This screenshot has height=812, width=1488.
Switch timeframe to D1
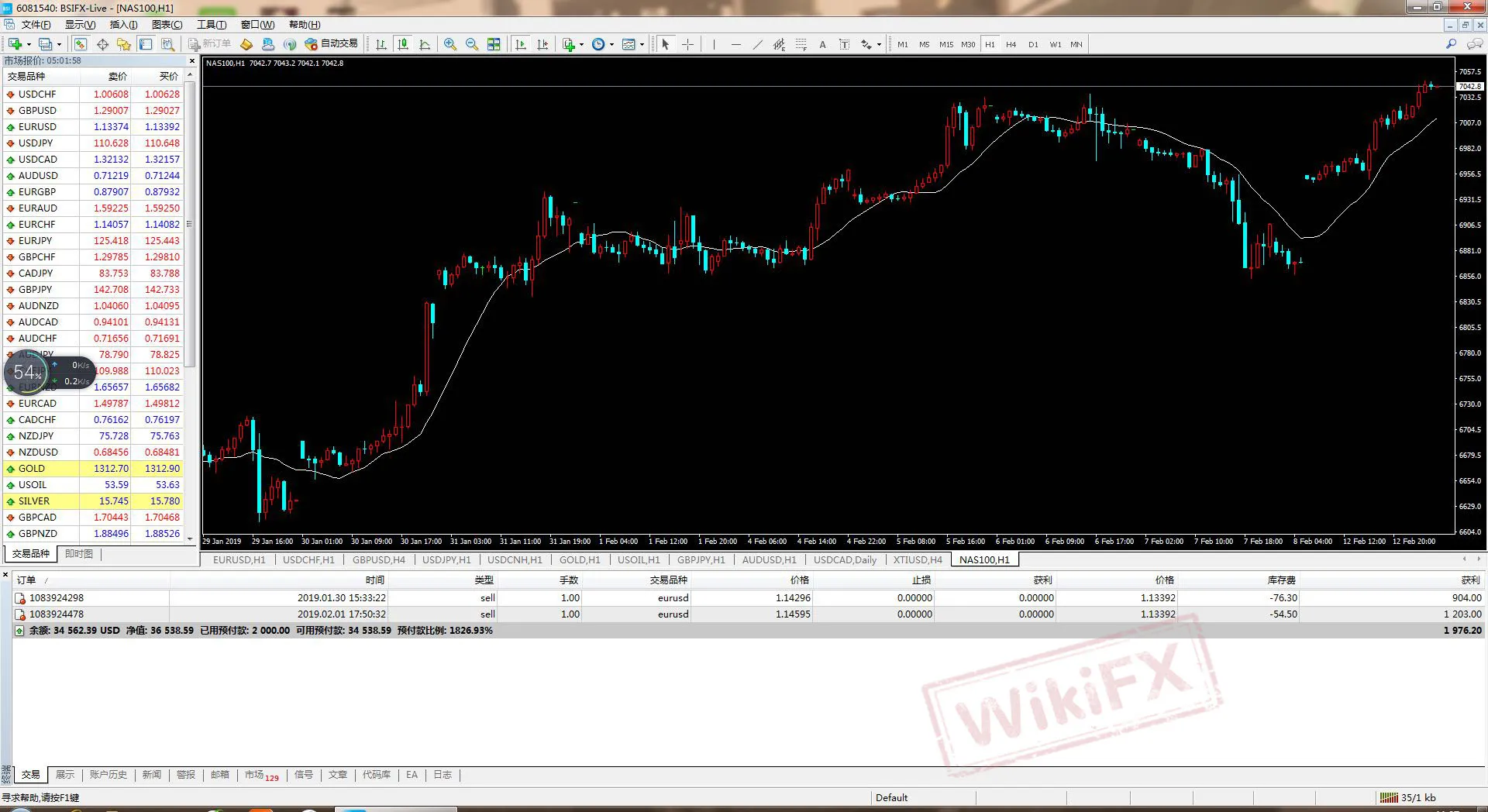pyautogui.click(x=1033, y=45)
